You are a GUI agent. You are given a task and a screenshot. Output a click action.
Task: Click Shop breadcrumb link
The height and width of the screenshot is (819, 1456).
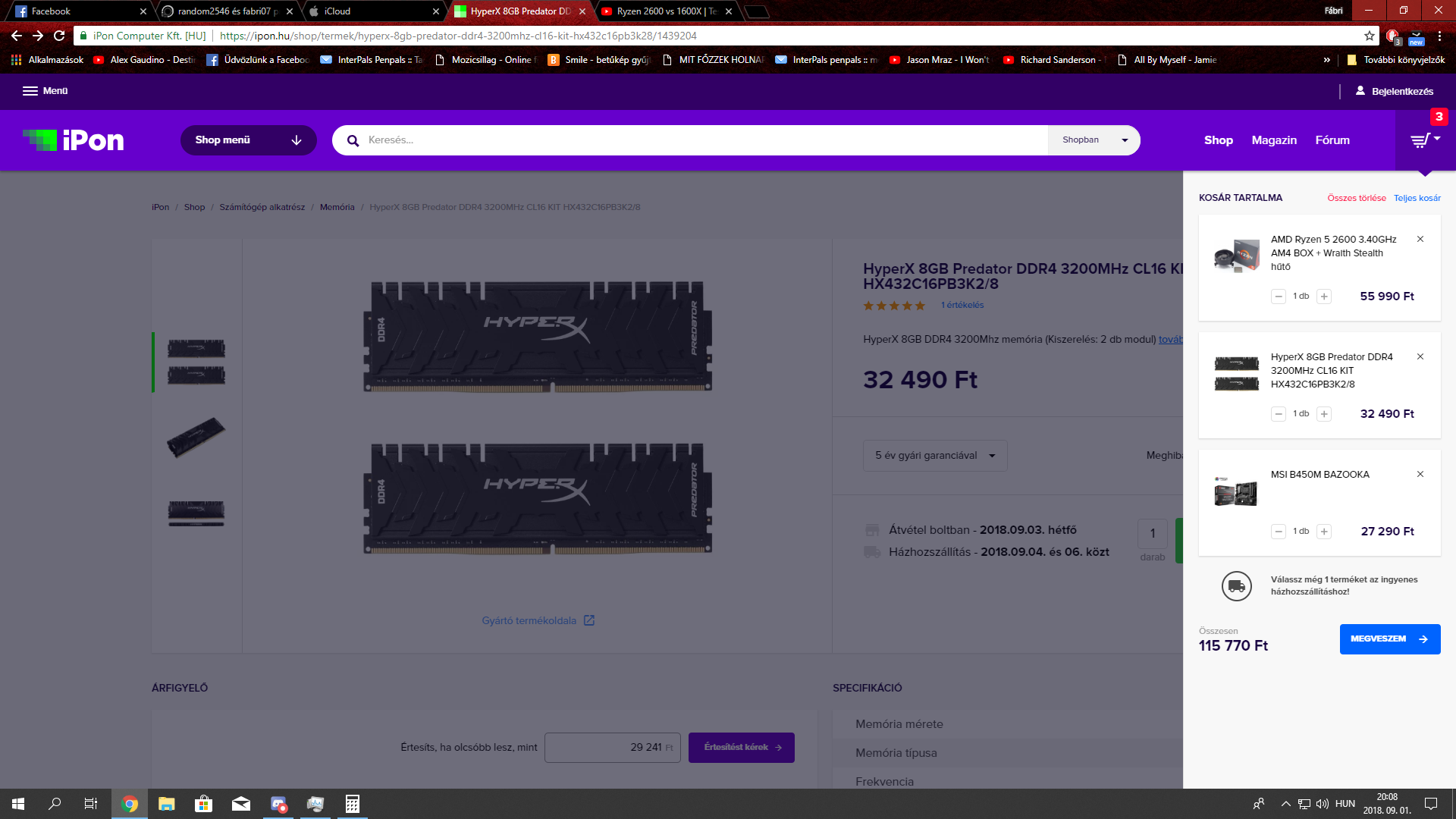coord(194,207)
